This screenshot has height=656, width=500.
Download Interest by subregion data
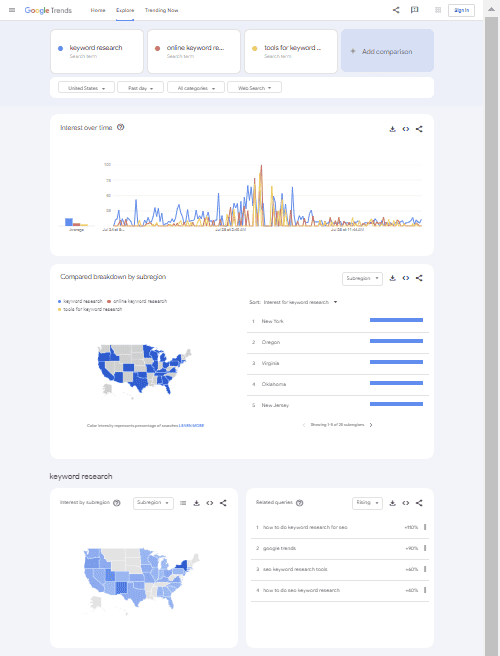click(196, 503)
